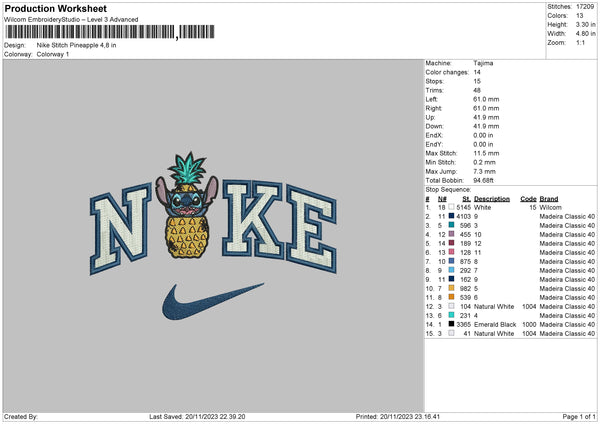
Task: Click the Stitch pineapple character in the design
Action: pos(186,206)
